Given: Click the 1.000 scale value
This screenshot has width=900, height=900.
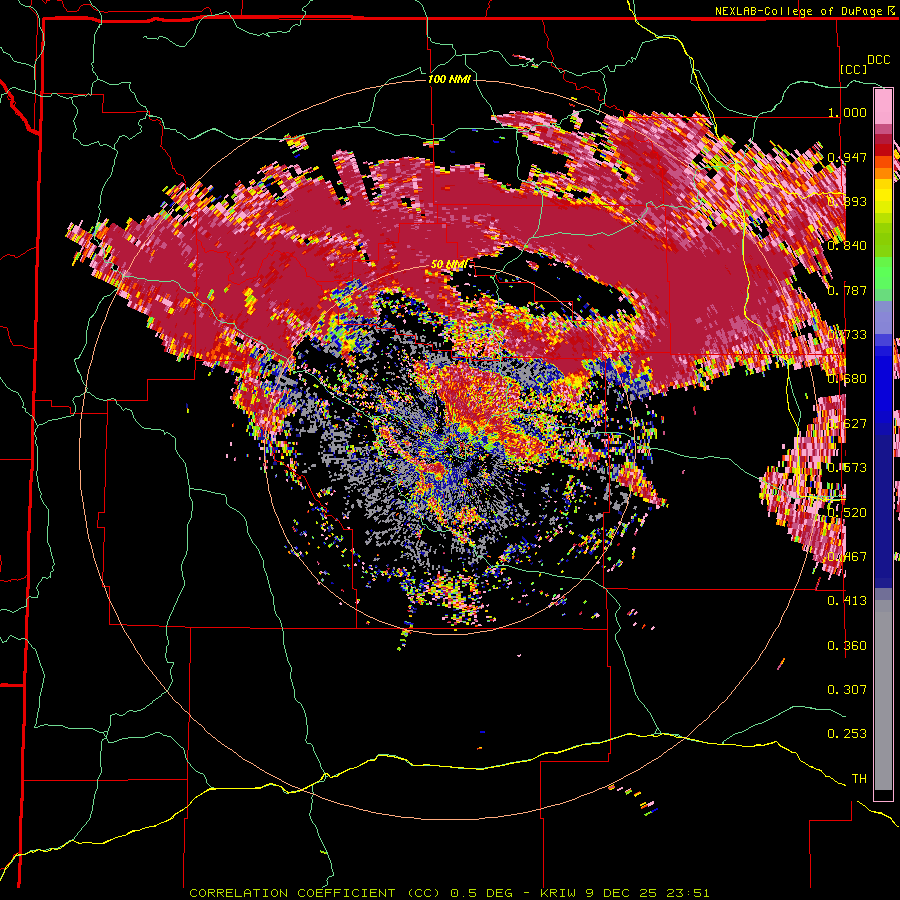Looking at the screenshot, I should (847, 112).
